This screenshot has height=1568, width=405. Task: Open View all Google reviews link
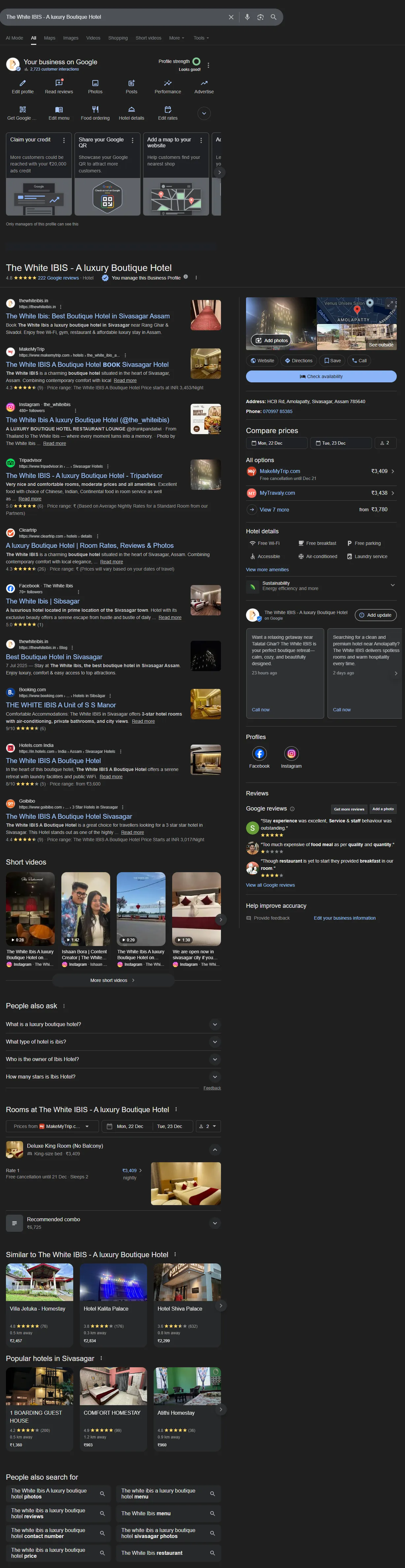[x=270, y=884]
